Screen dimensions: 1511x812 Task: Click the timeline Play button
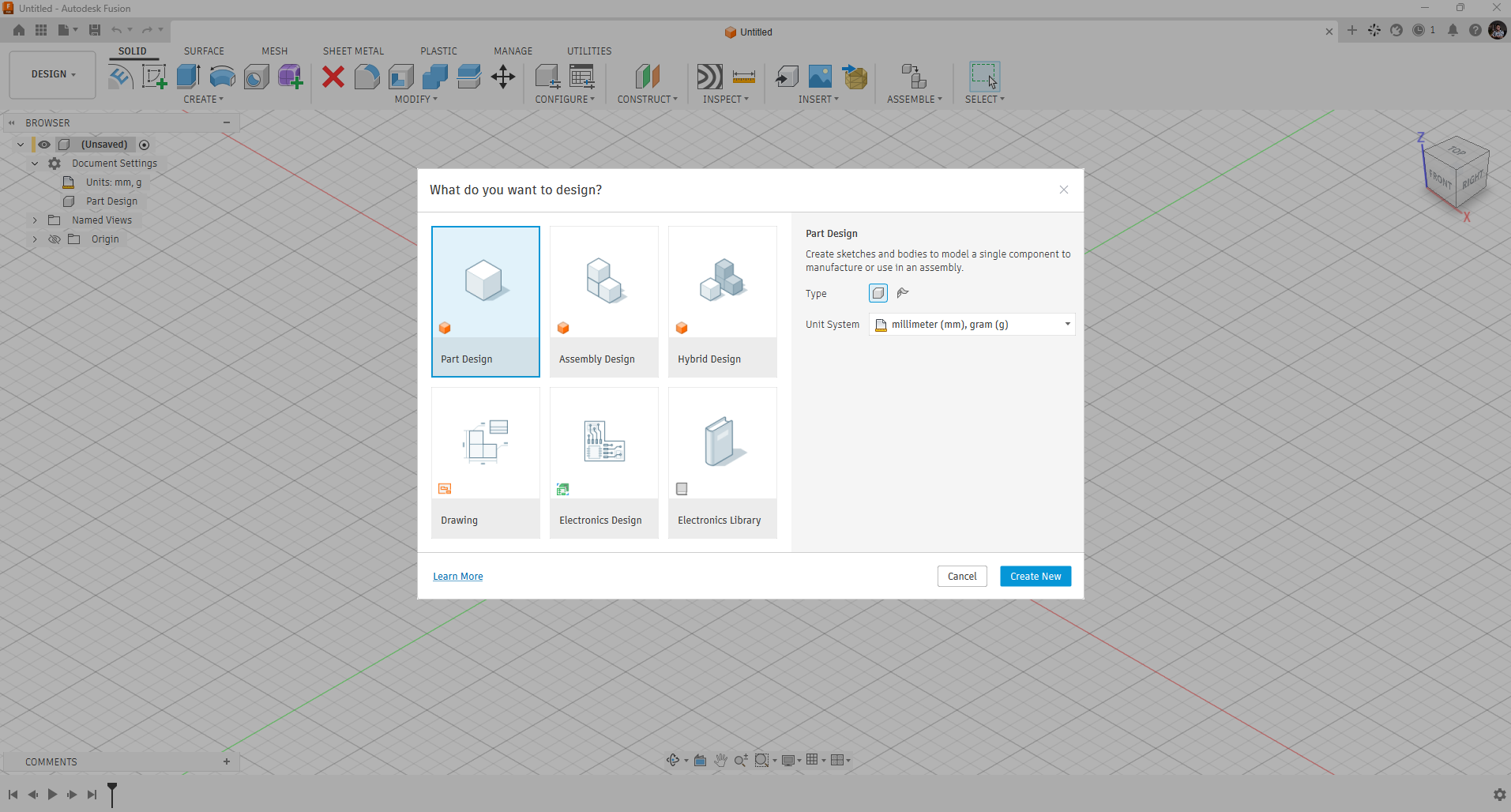tap(52, 795)
